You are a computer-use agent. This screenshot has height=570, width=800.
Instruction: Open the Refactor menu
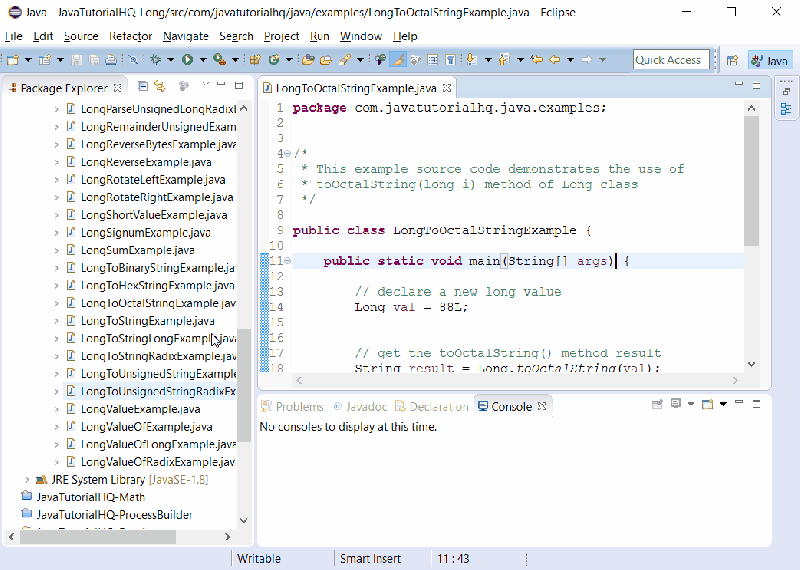(131, 36)
